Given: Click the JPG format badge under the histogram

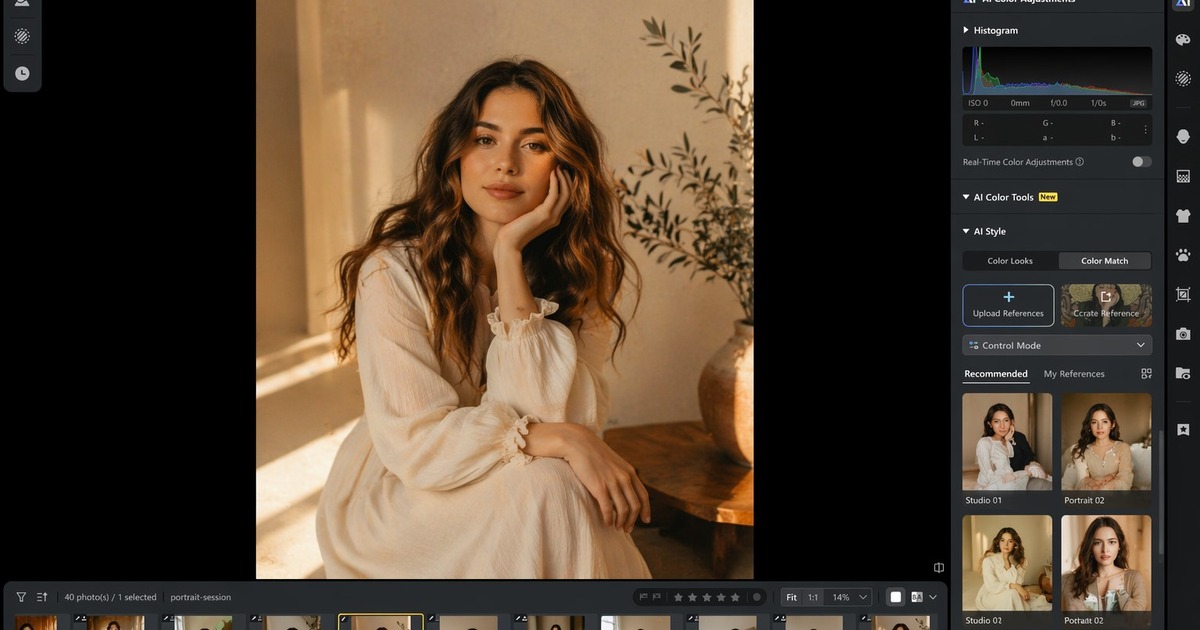Looking at the screenshot, I should click(x=1138, y=103).
